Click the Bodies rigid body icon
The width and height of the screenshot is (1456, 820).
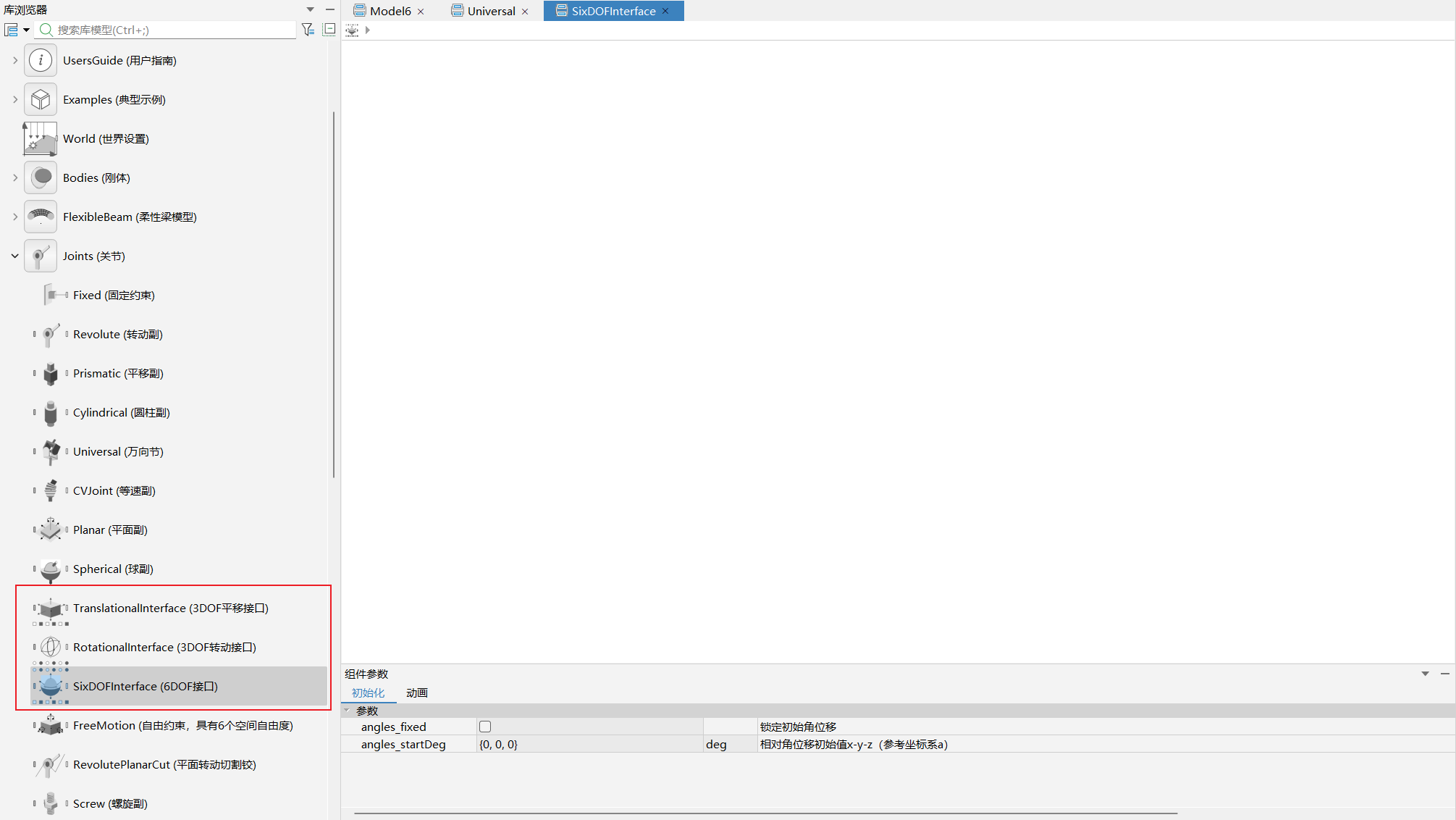(41, 177)
